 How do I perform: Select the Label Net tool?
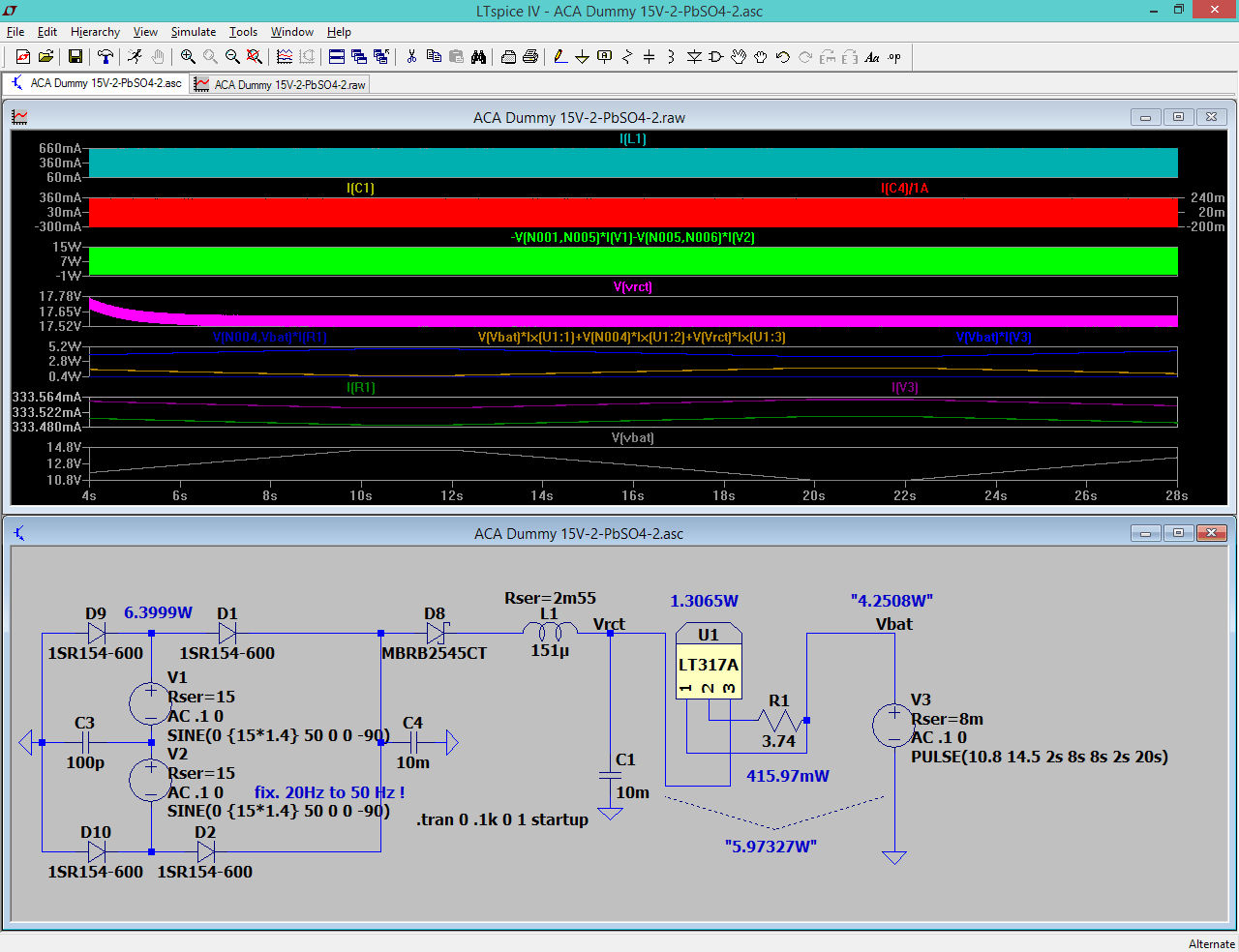[x=605, y=57]
